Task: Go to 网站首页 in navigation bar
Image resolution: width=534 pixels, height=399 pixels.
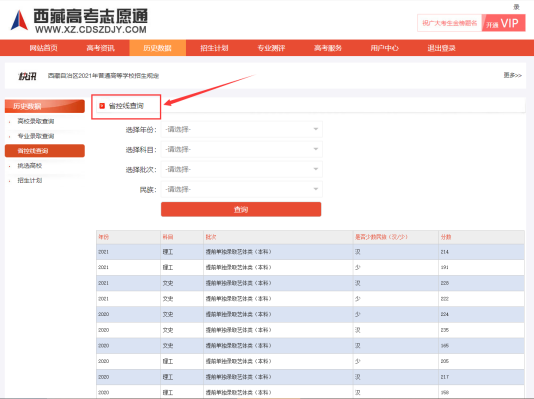Action: (x=43, y=48)
